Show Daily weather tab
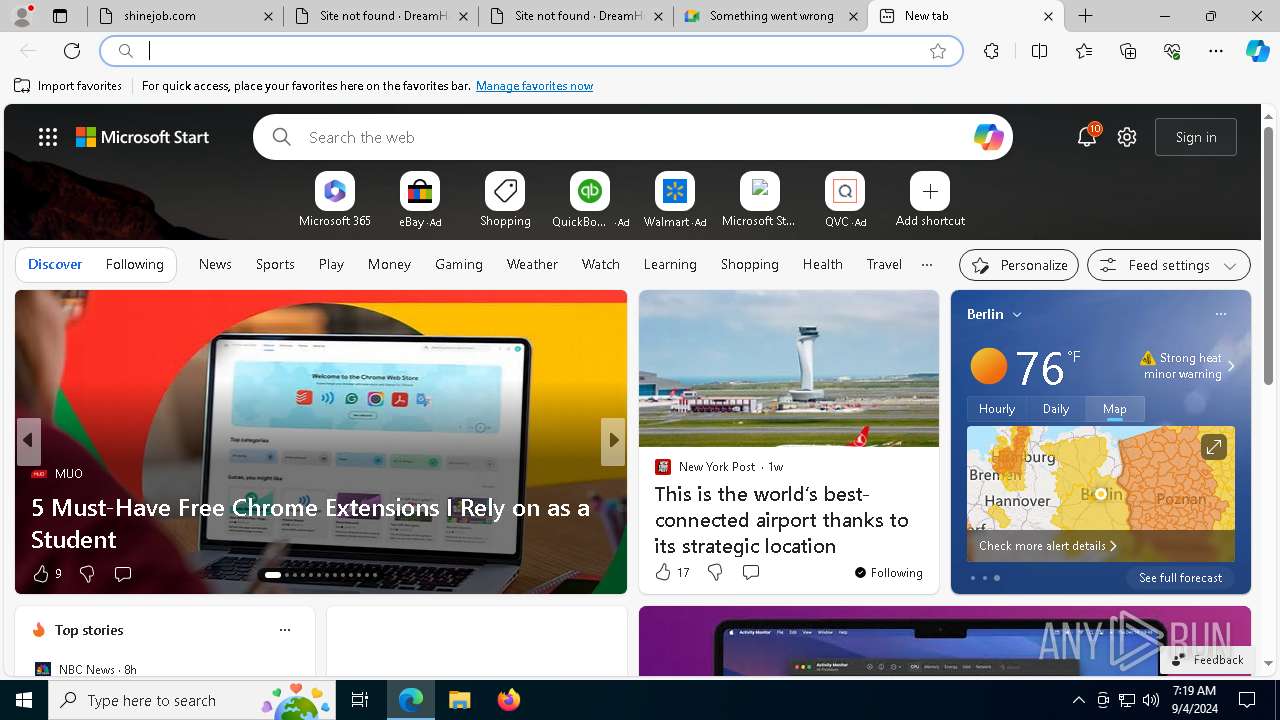1280x720 pixels. click(1056, 408)
